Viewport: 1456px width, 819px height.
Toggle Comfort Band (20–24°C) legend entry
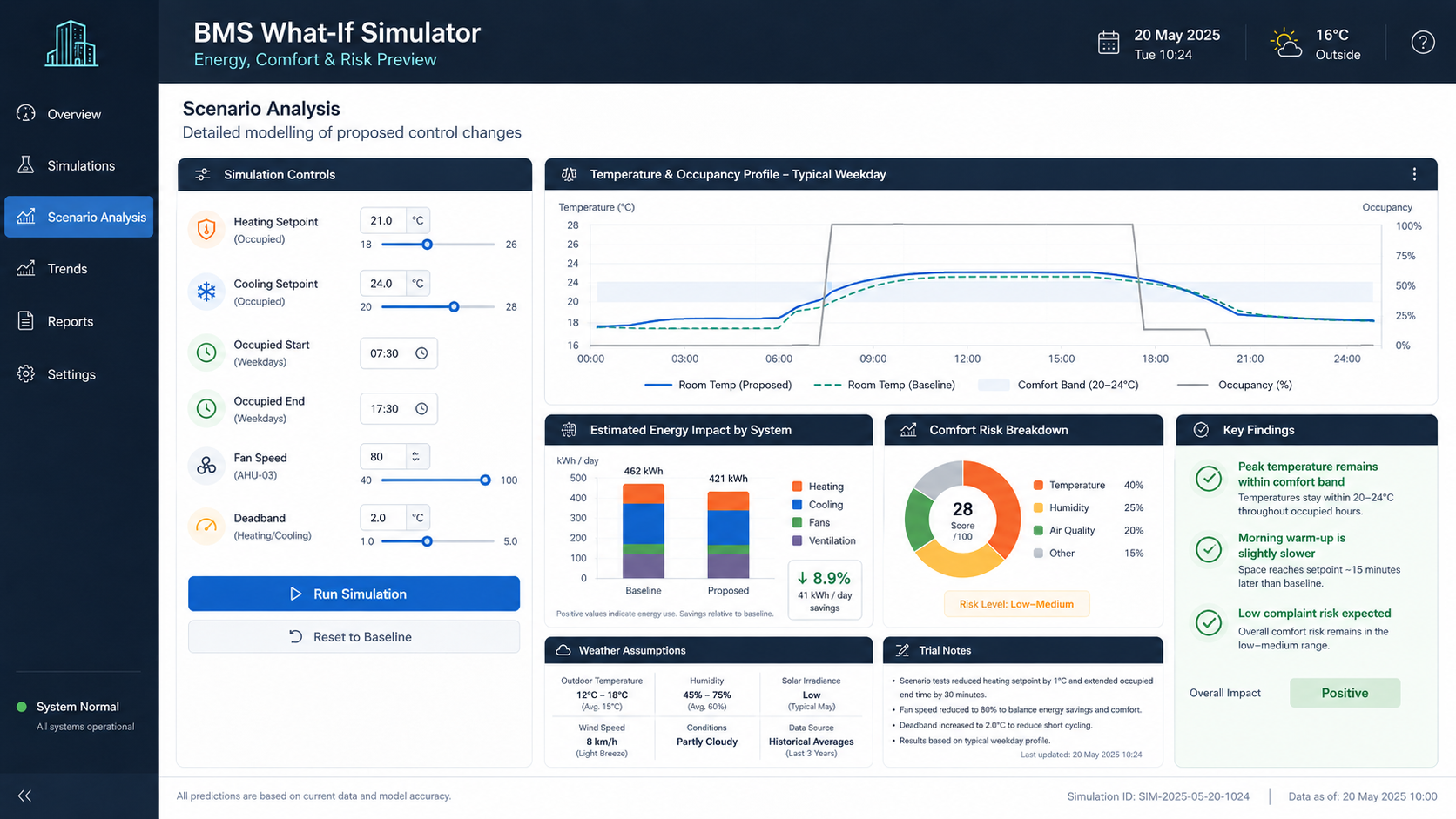1058,385
